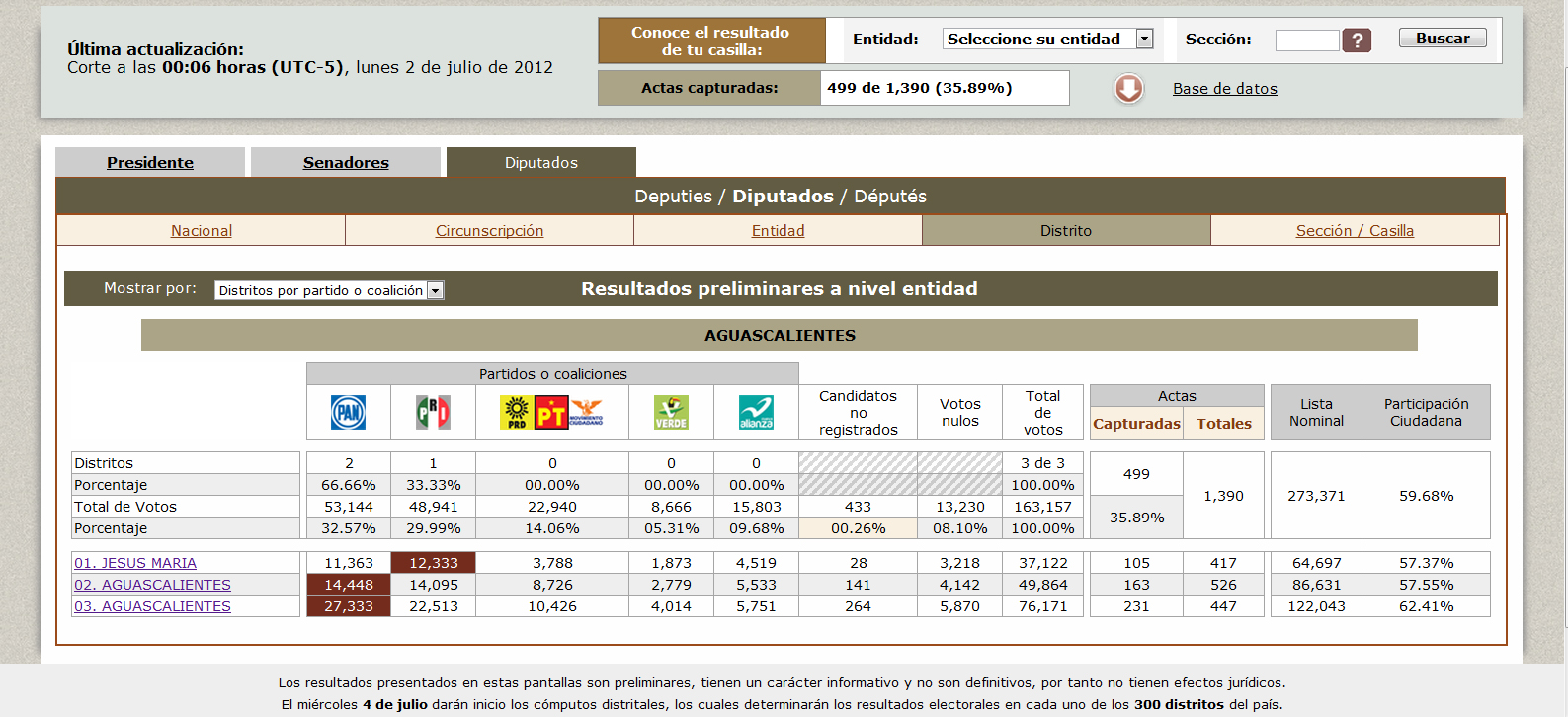1568x717 pixels.
Task: Open the Sección / Casilla sub-tab
Action: point(1355,231)
